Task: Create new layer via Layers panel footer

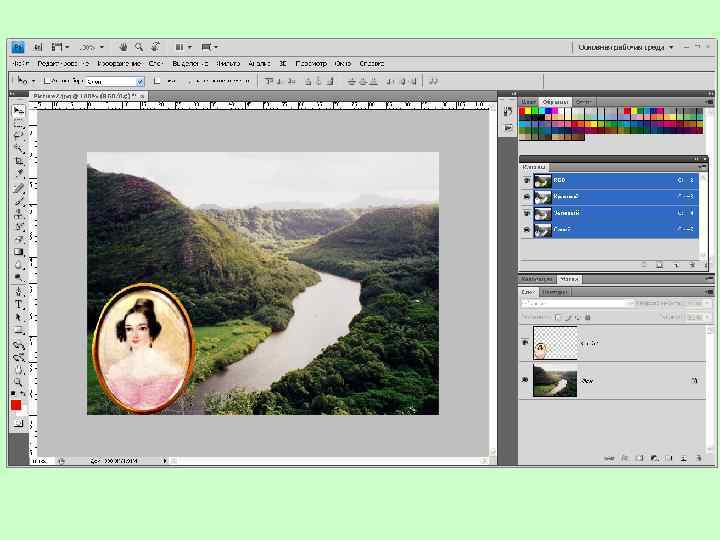Action: tap(684, 458)
